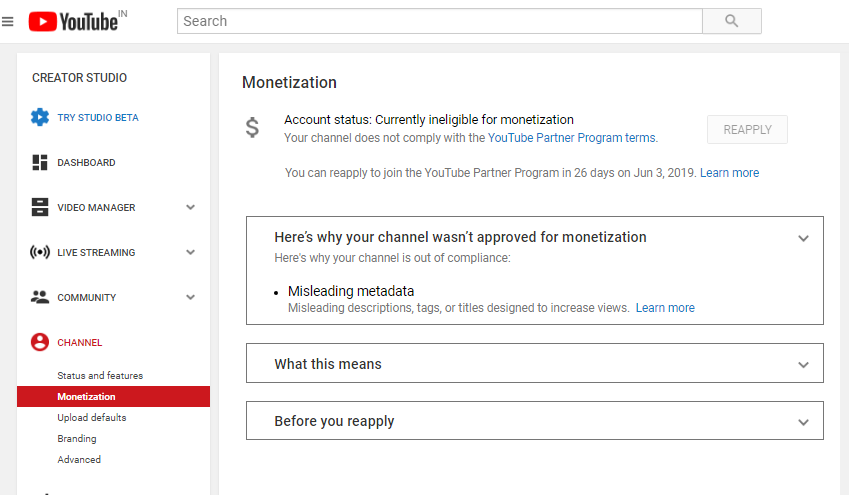
Task: Expand the Live Streaming section
Action: [x=191, y=252]
